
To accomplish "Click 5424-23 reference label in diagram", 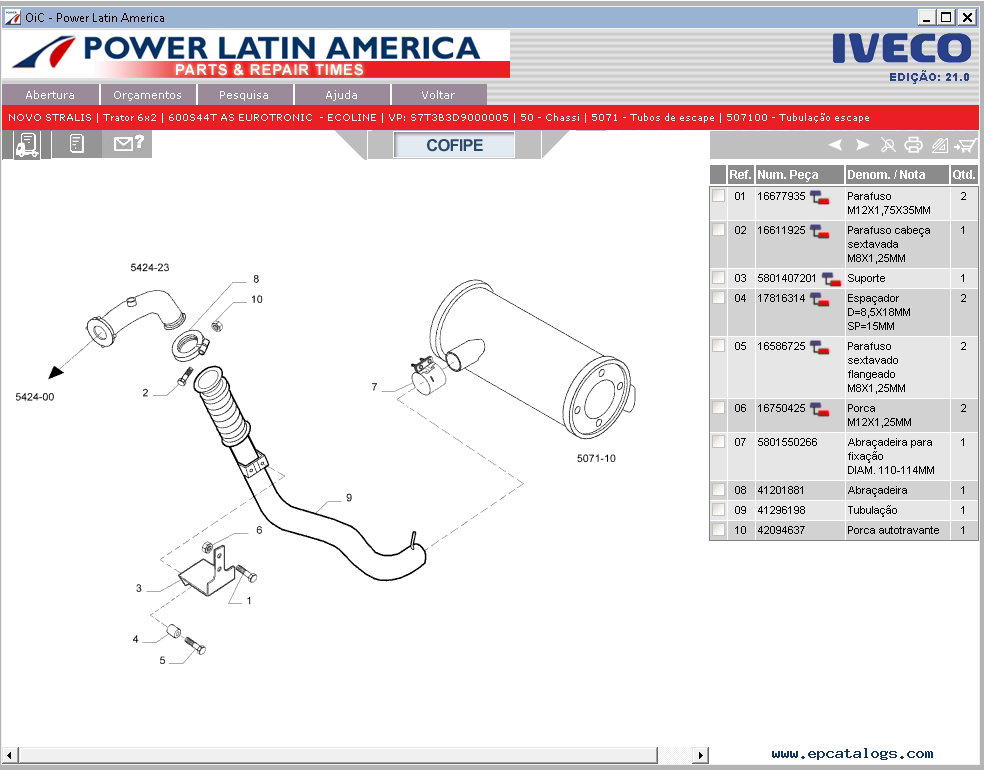I will (150, 267).
